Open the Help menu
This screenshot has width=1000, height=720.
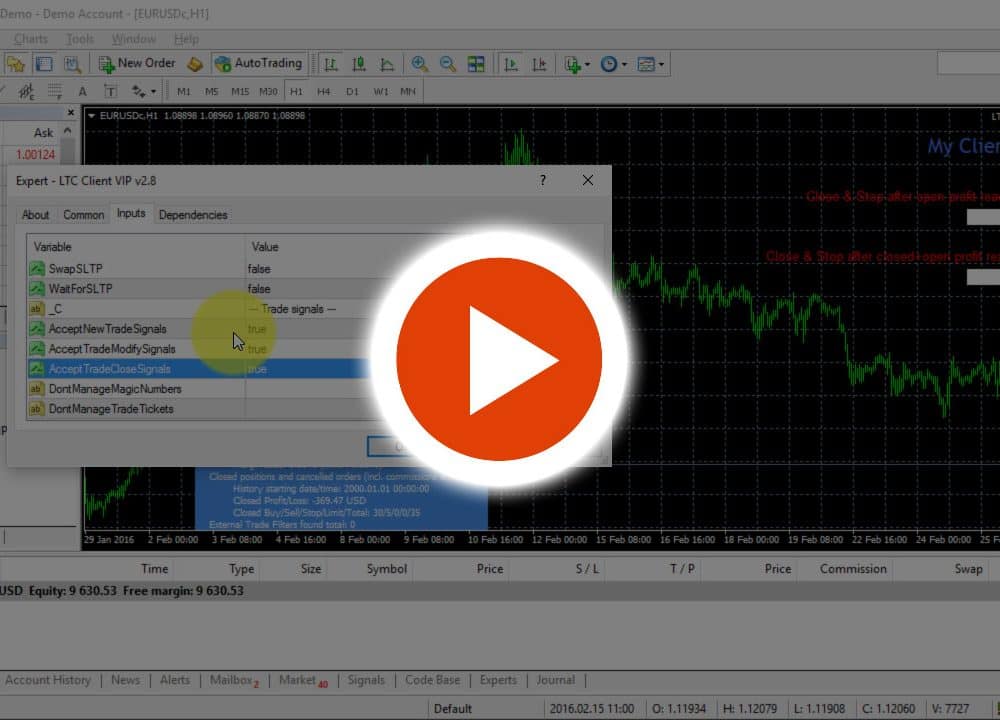186,39
